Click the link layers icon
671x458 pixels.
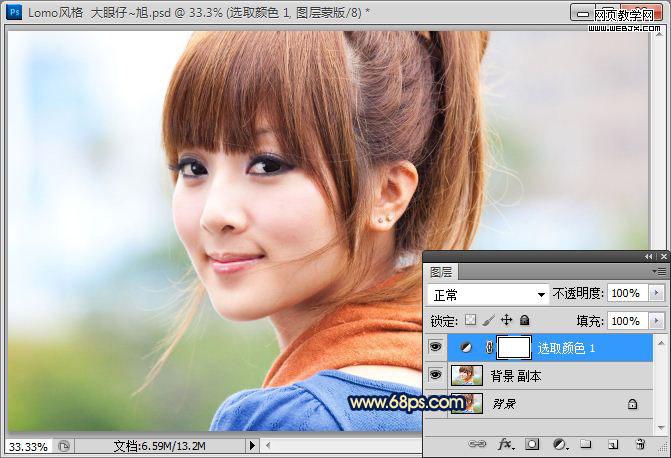477,444
